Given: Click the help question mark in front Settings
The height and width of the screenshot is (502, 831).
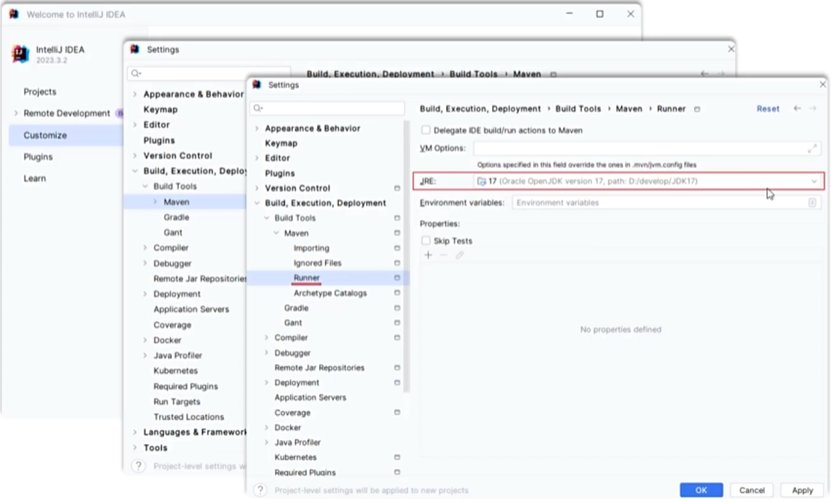Looking at the screenshot, I should (x=260, y=490).
